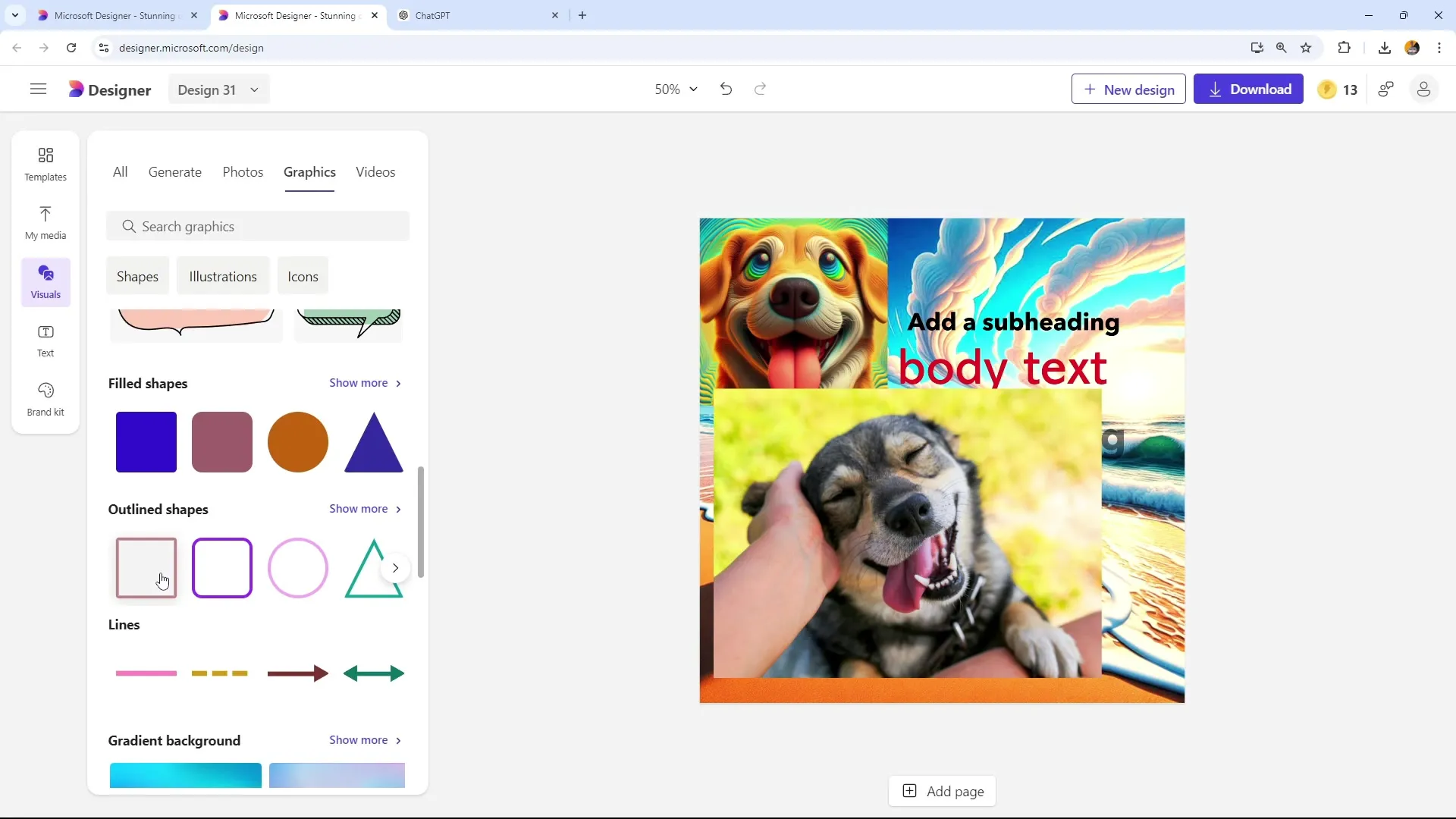Open the Brand kit panel
The image size is (1456, 819).
pos(45,400)
